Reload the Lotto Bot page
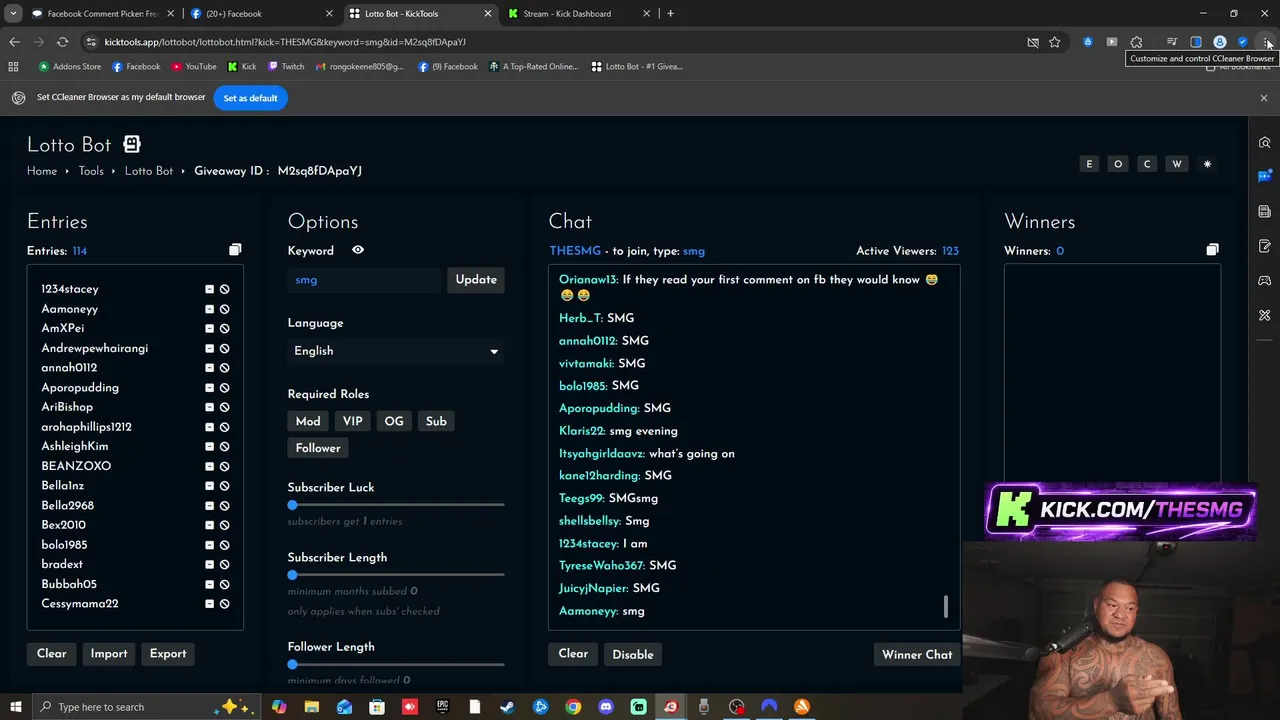 [62, 42]
